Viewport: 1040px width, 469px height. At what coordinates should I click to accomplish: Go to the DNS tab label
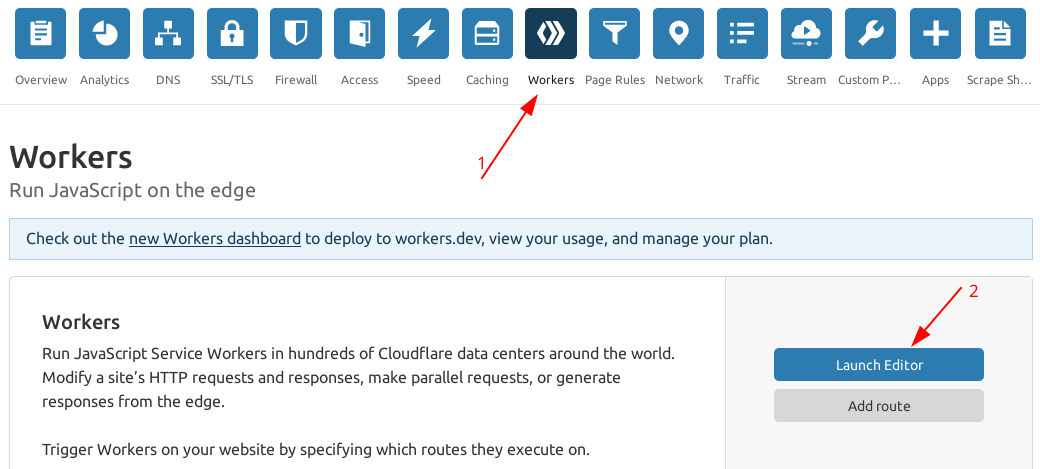168,80
